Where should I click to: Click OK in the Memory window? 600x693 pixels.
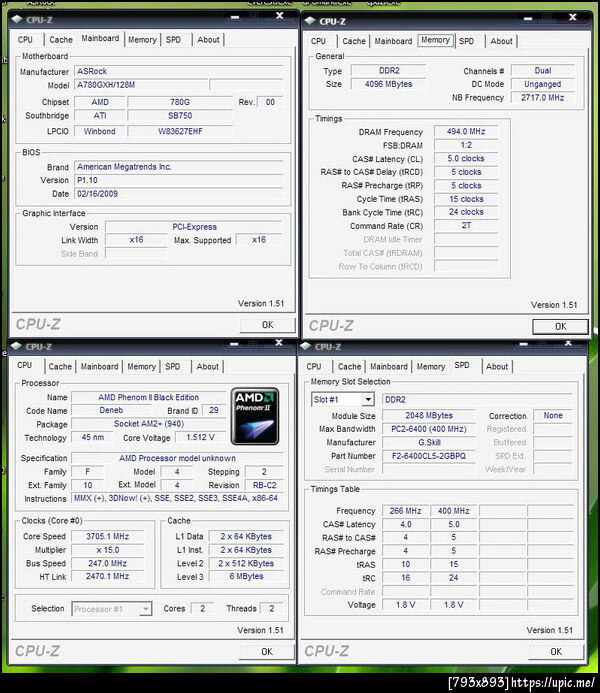point(561,327)
